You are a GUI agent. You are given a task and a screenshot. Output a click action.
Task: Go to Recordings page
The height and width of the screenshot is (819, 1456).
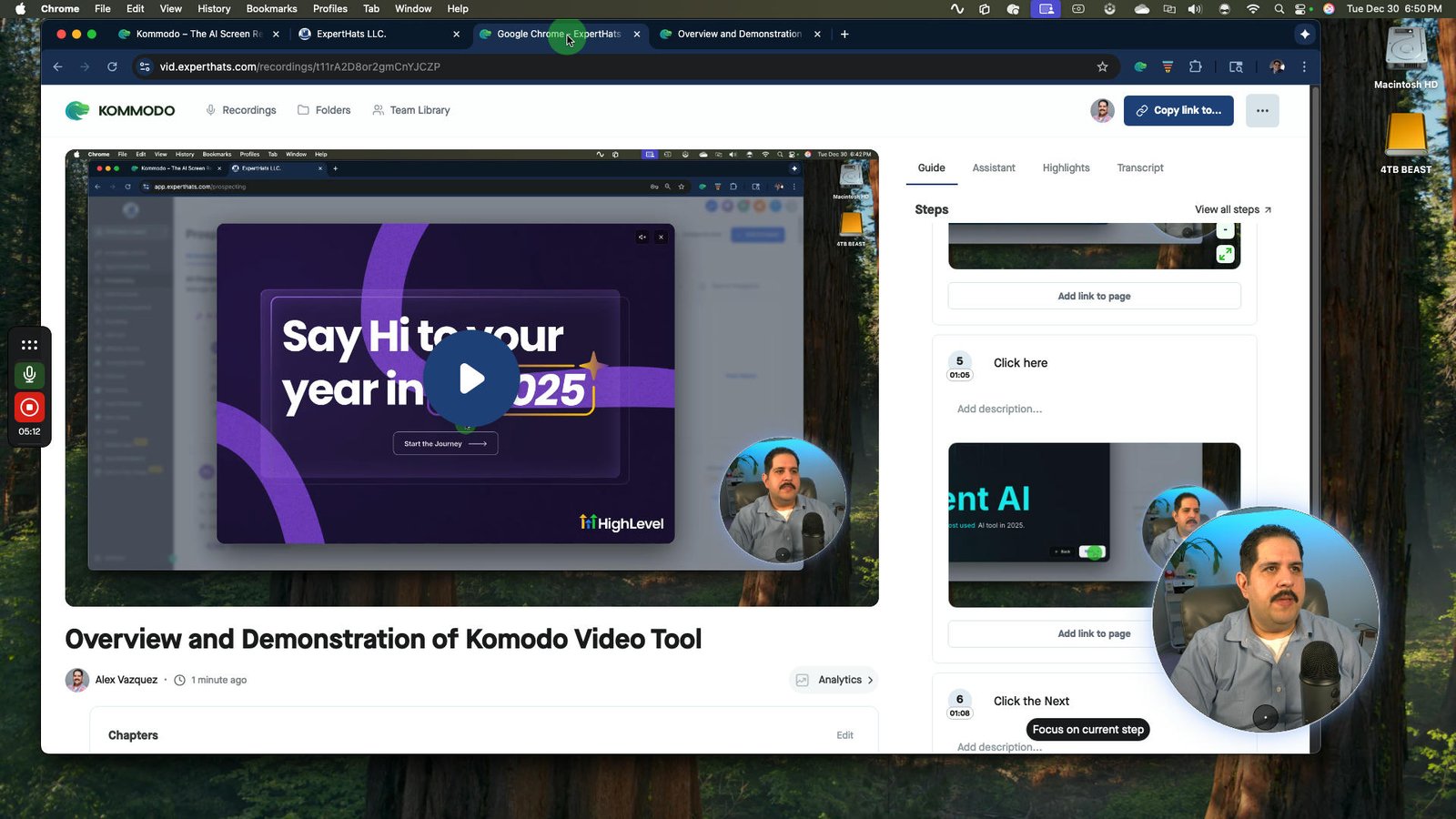coord(240,110)
